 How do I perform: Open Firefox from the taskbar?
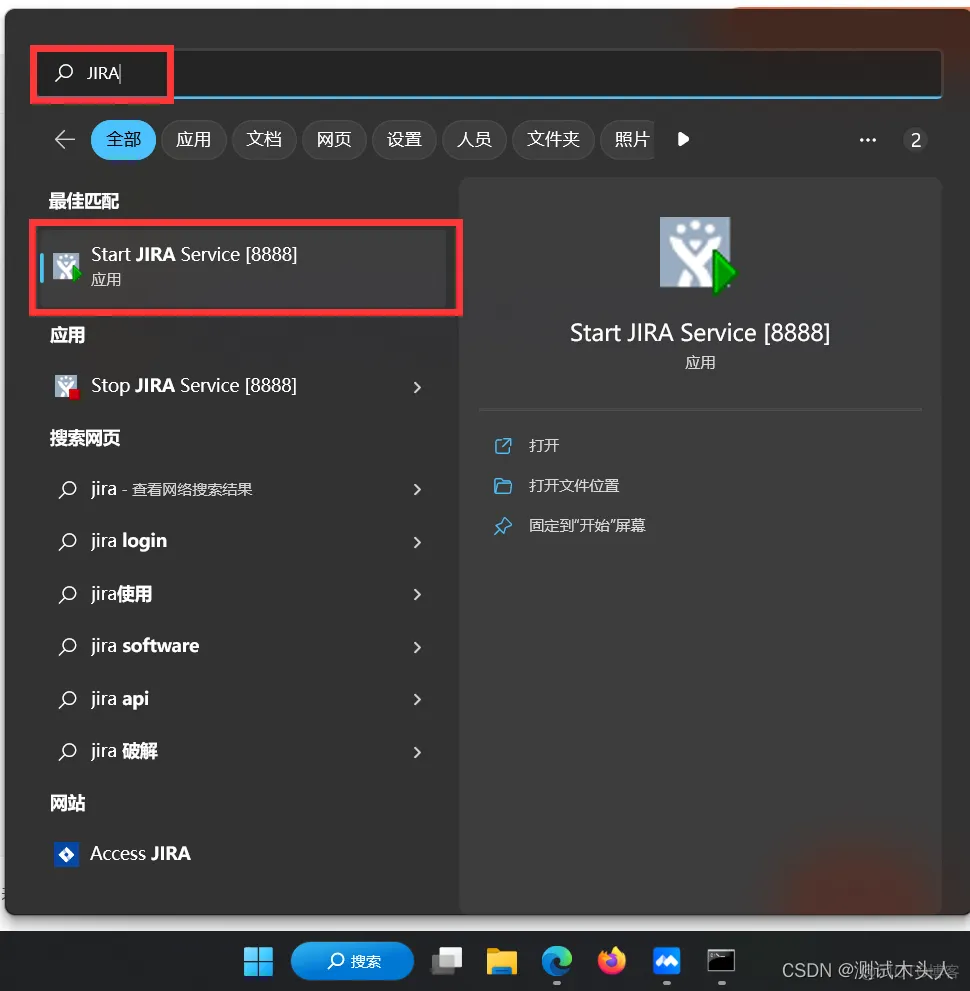tap(612, 961)
